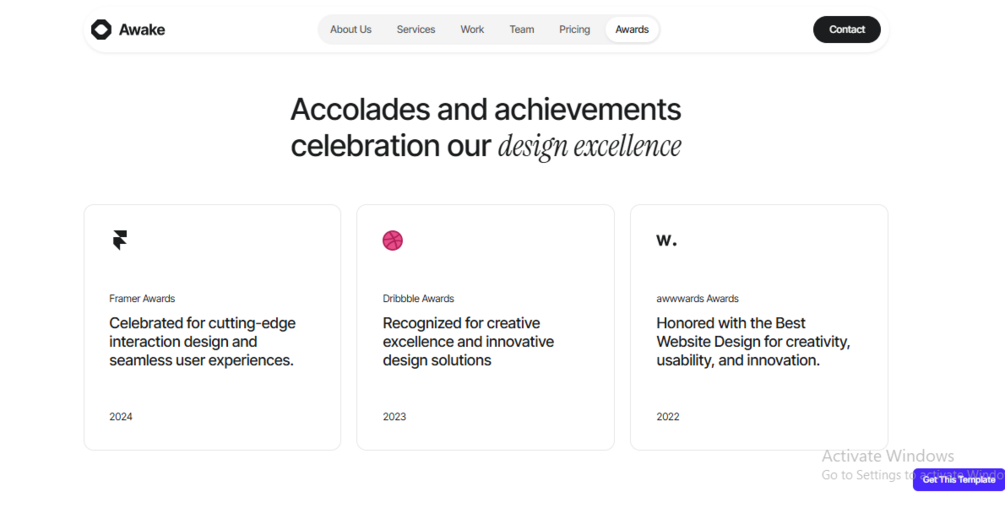Go to the Services nav item
Screen dimensions: 1005x508
click(416, 30)
